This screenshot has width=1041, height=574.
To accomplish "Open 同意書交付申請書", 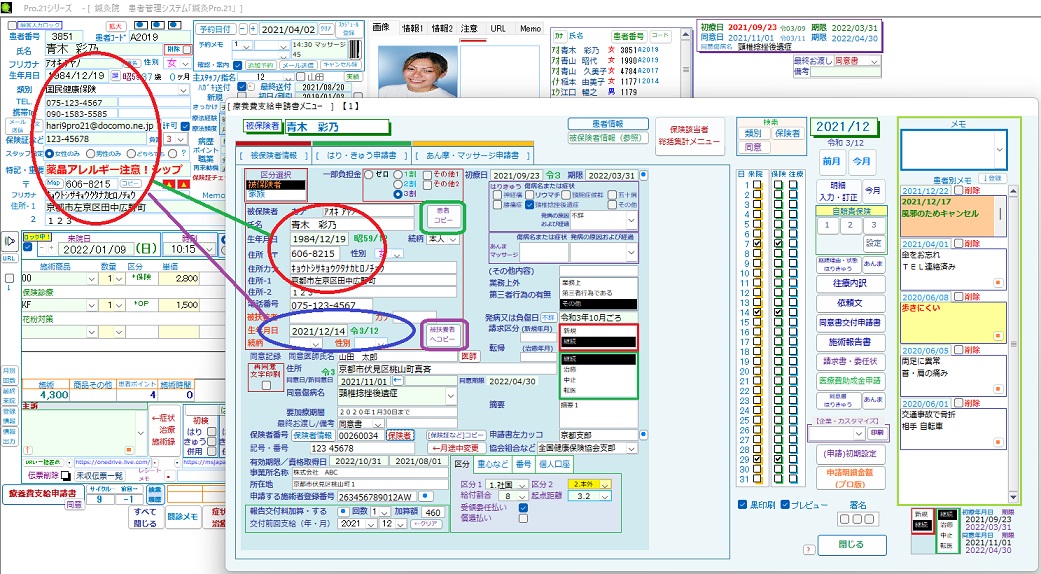I will click(x=850, y=323).
